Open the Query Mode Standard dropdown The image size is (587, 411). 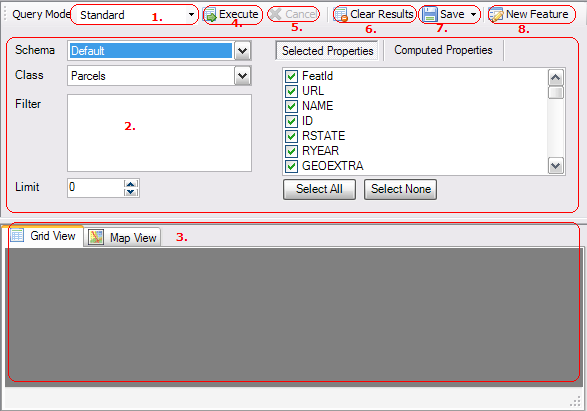coord(191,15)
